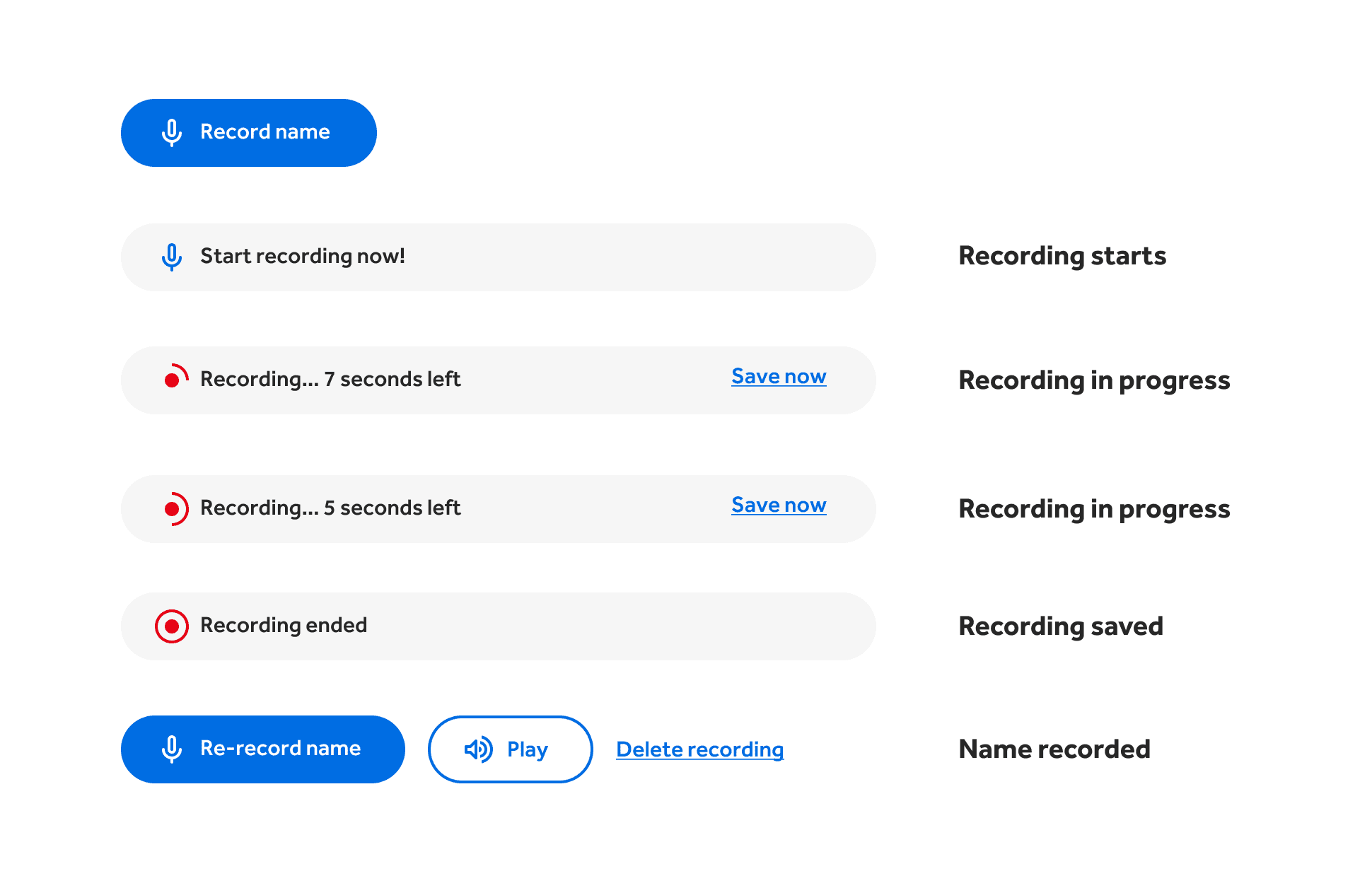Click Recording in progress label beside 5 seconds

(1094, 509)
